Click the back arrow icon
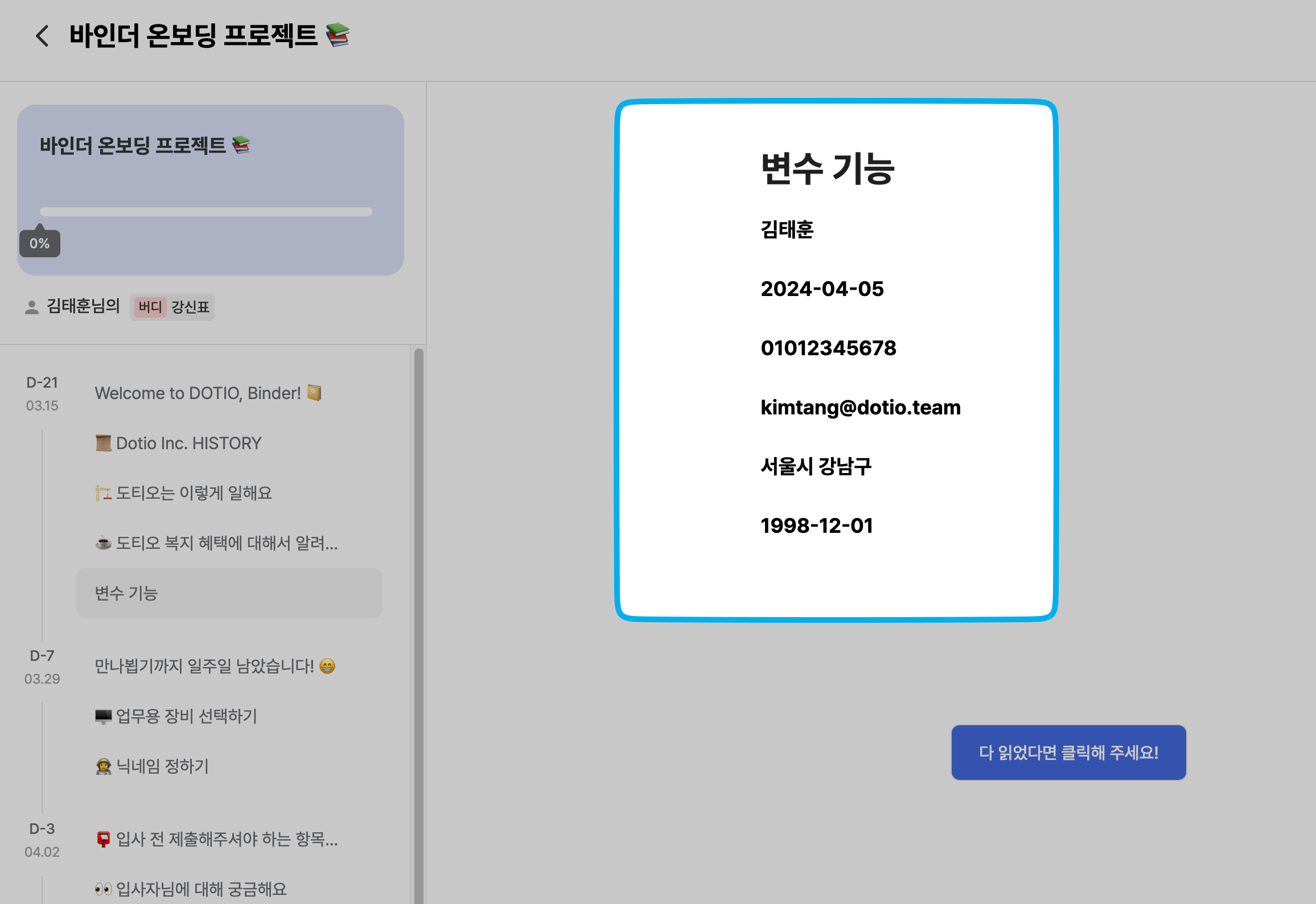1316x904 pixels. (x=42, y=36)
